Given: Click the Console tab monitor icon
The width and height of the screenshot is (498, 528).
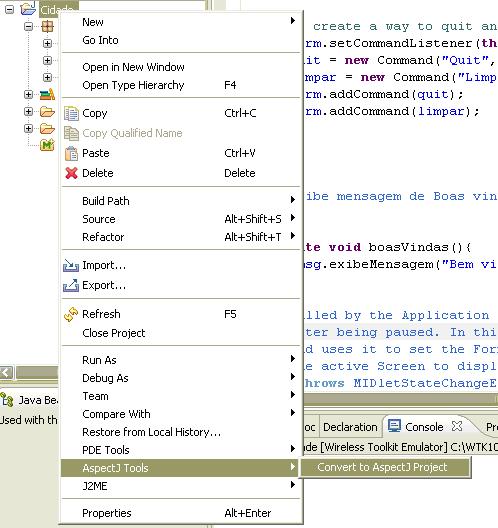Looking at the screenshot, I should (394, 426).
